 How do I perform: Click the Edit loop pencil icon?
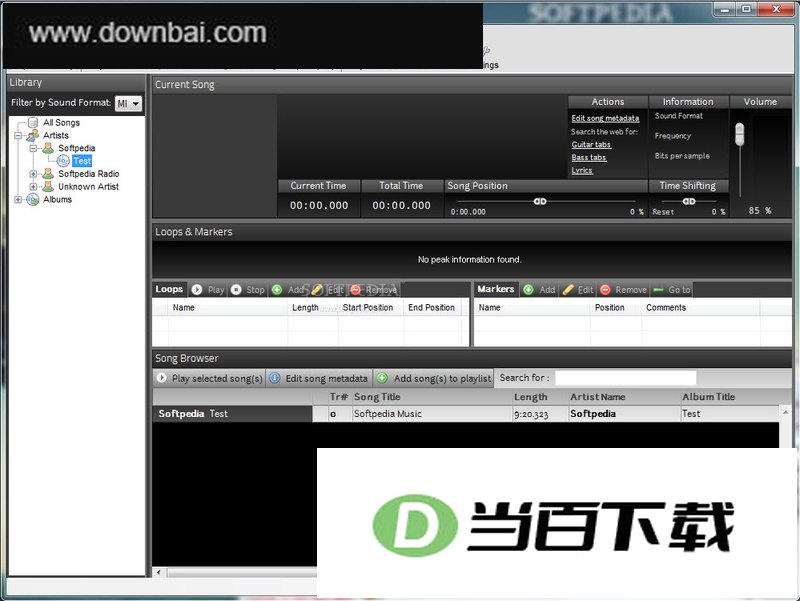point(317,290)
